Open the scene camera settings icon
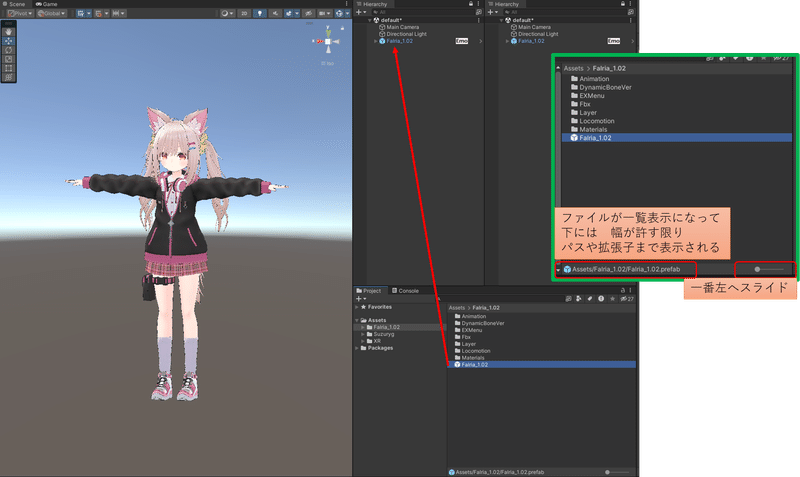Image resolution: width=800 pixels, height=477 pixels. point(324,13)
